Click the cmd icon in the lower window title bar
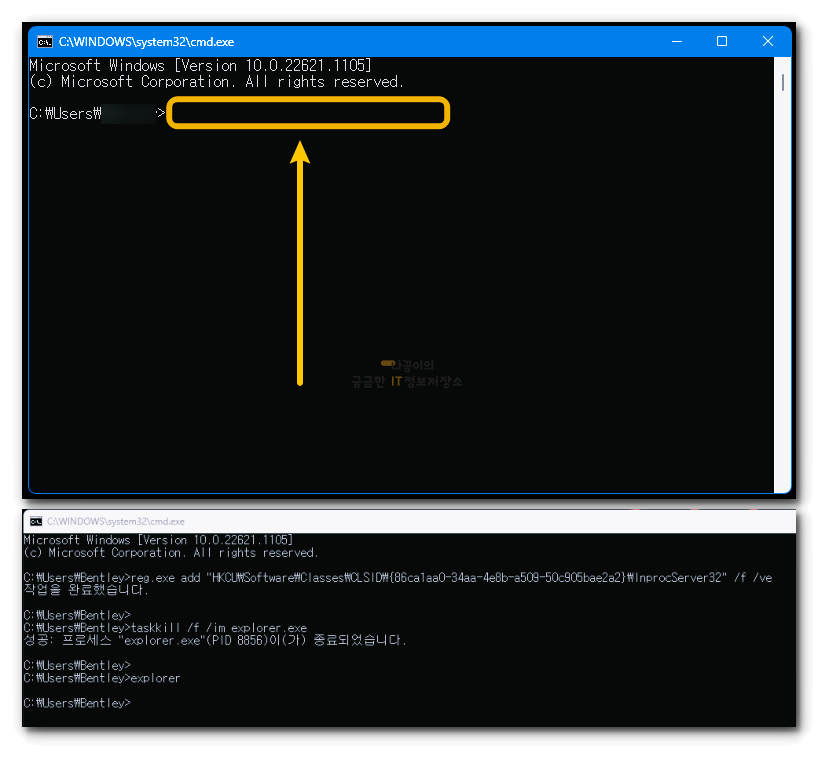The image size is (826, 757). pyautogui.click(x=36, y=522)
